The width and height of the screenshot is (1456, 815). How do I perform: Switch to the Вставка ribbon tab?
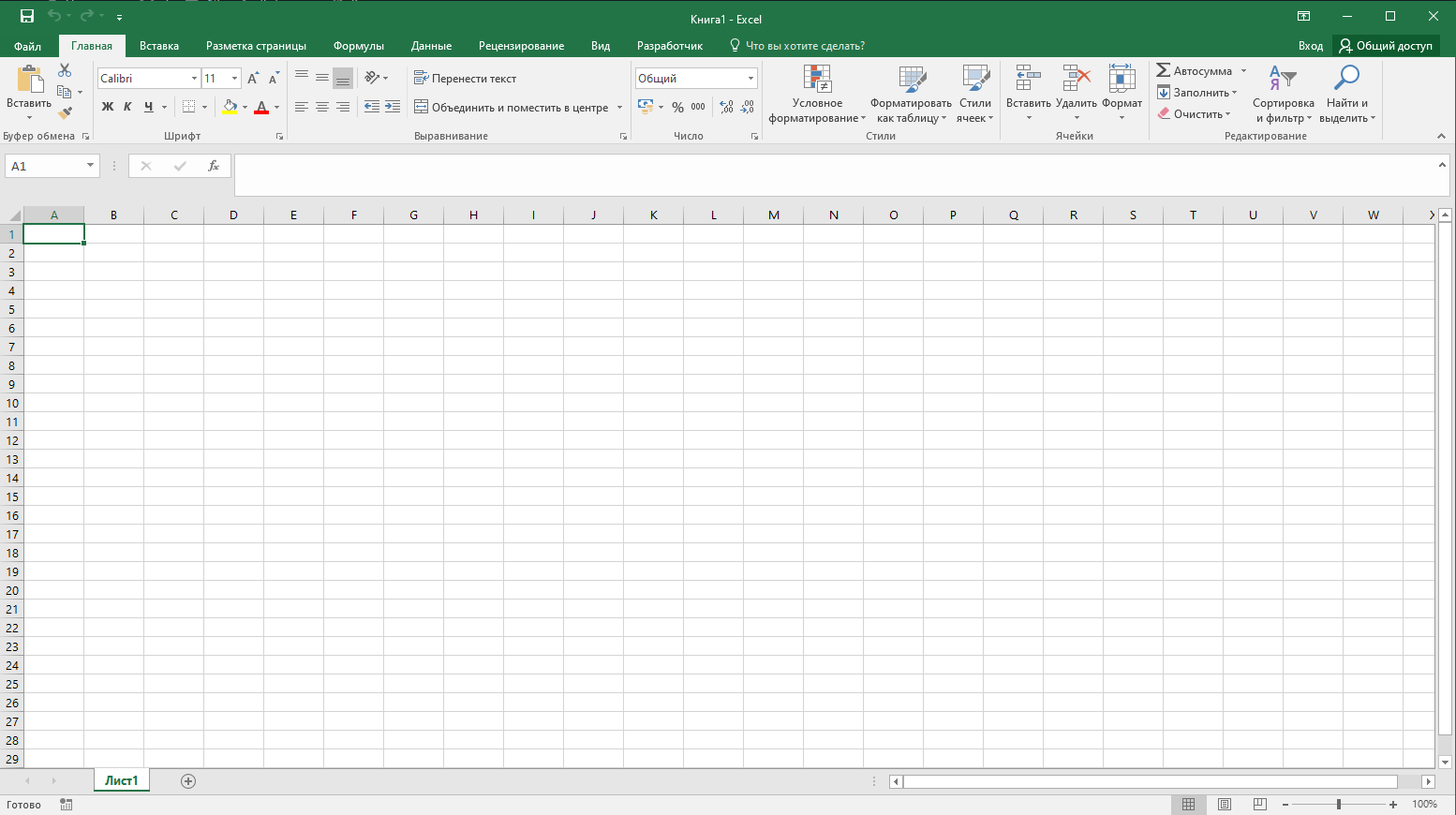pos(159,46)
